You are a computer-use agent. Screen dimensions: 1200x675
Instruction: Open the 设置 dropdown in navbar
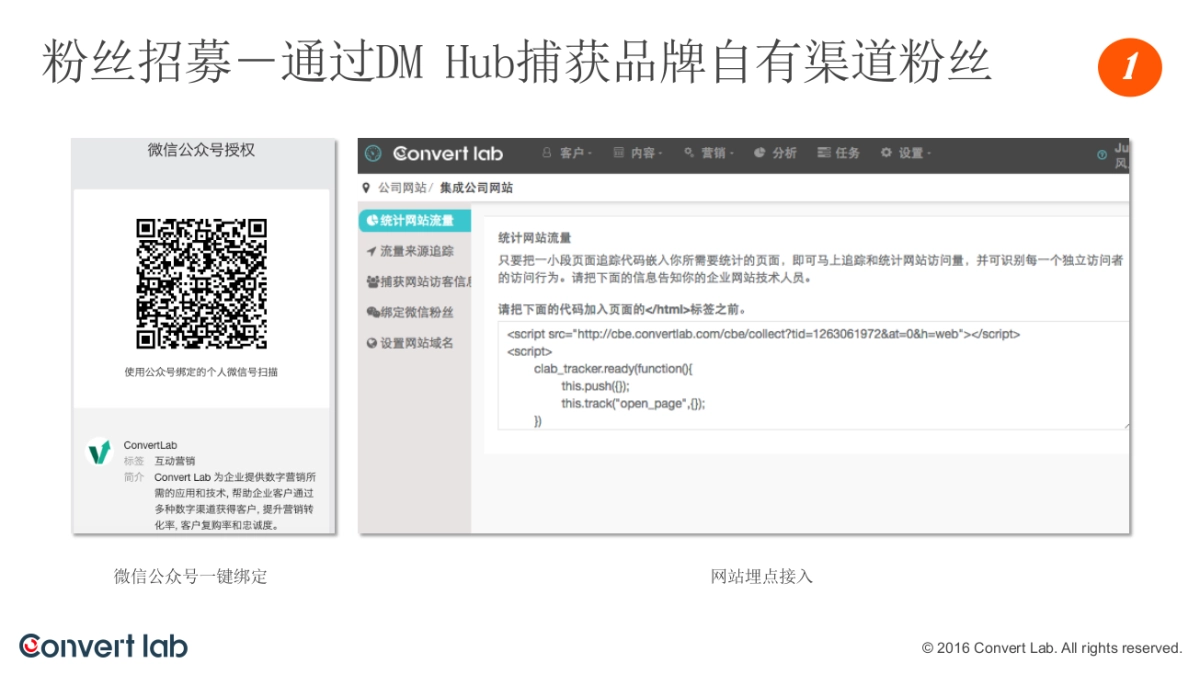905,153
